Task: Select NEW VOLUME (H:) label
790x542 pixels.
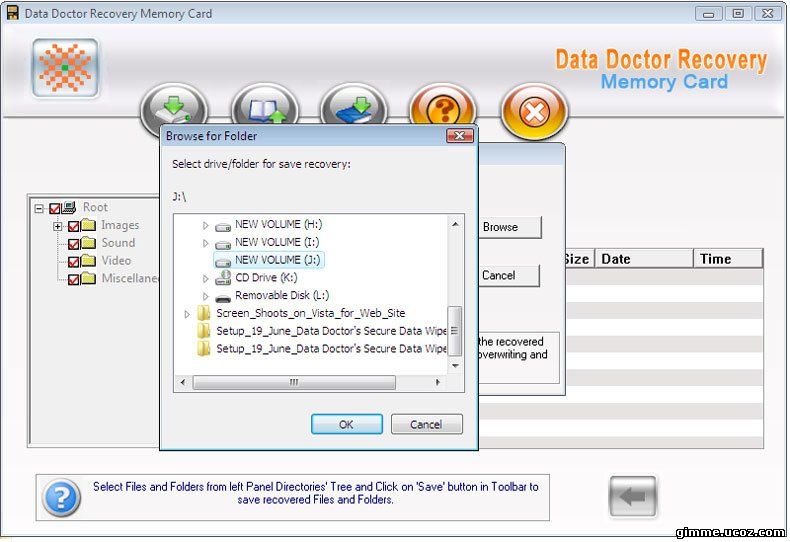Action: pos(279,224)
